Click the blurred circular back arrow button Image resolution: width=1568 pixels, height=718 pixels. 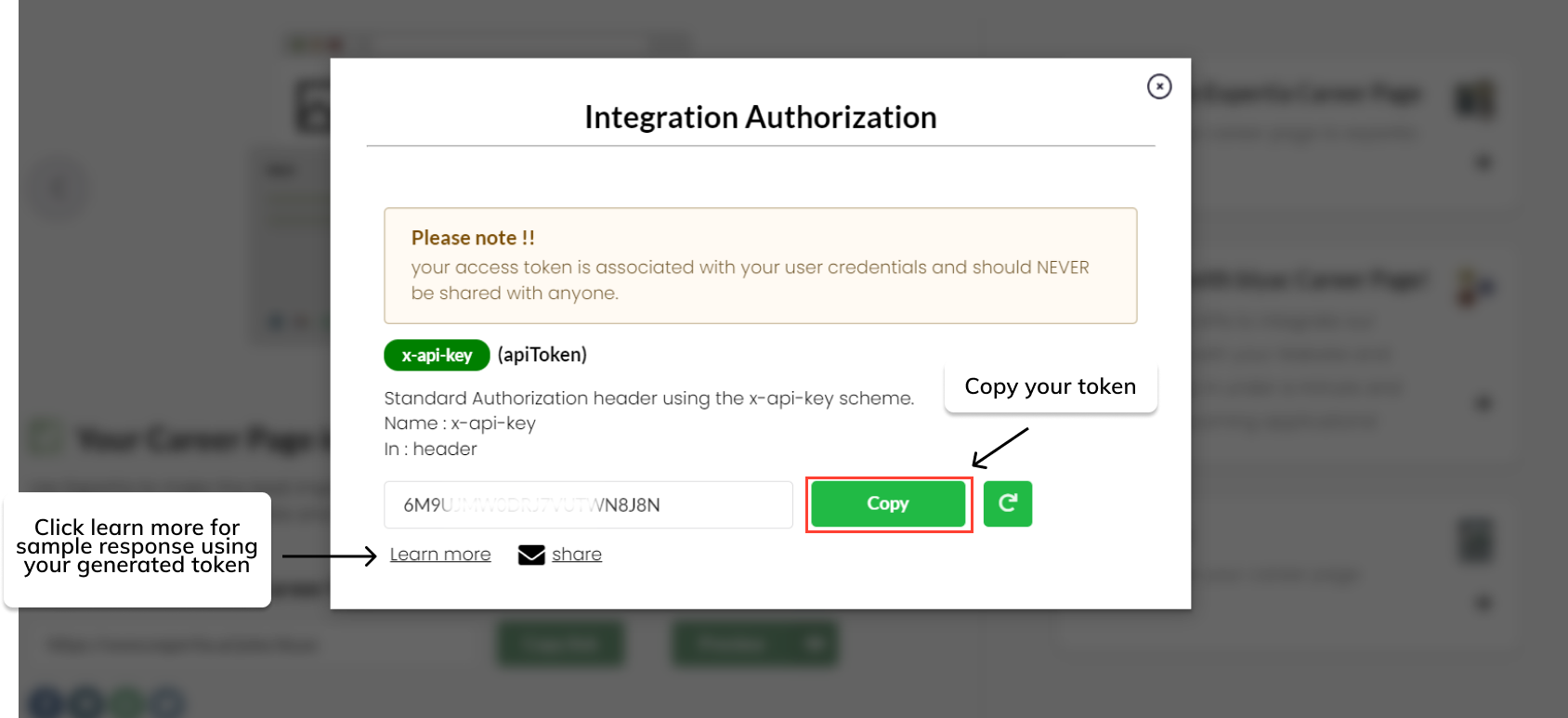(x=59, y=189)
